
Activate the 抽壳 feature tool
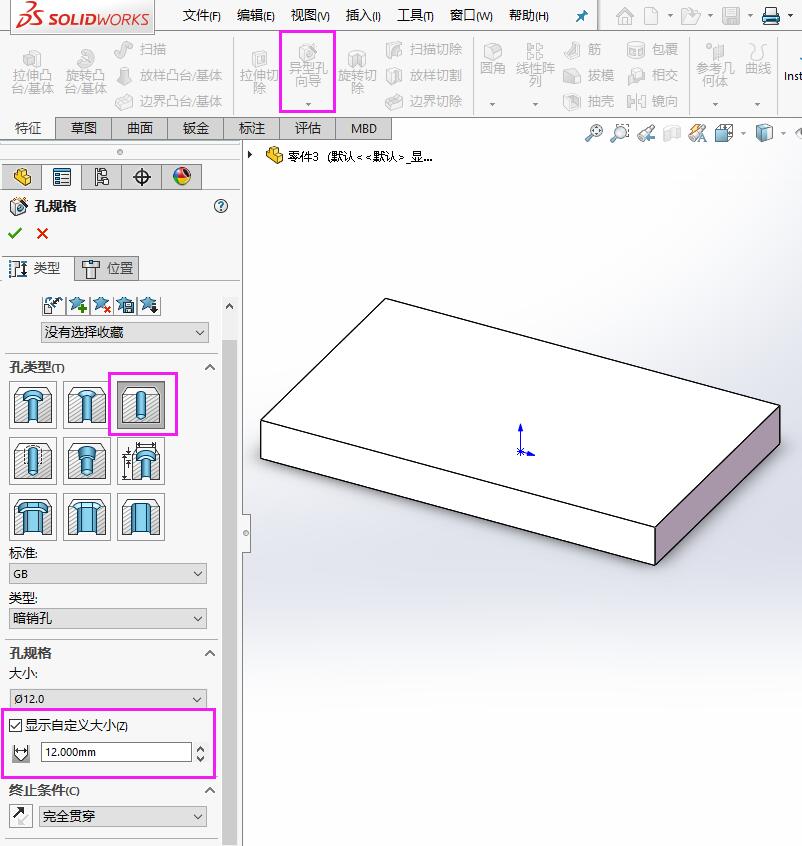click(x=598, y=101)
